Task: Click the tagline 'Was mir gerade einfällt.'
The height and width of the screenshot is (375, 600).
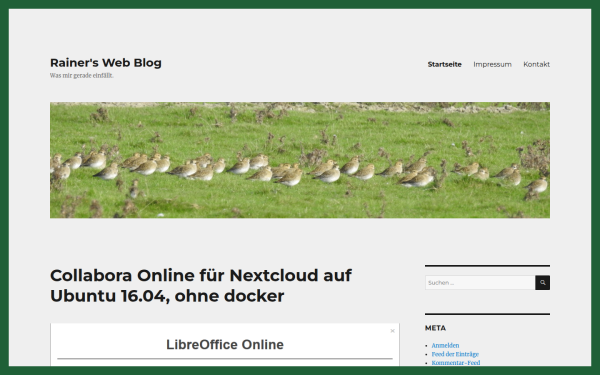Action: [82, 76]
